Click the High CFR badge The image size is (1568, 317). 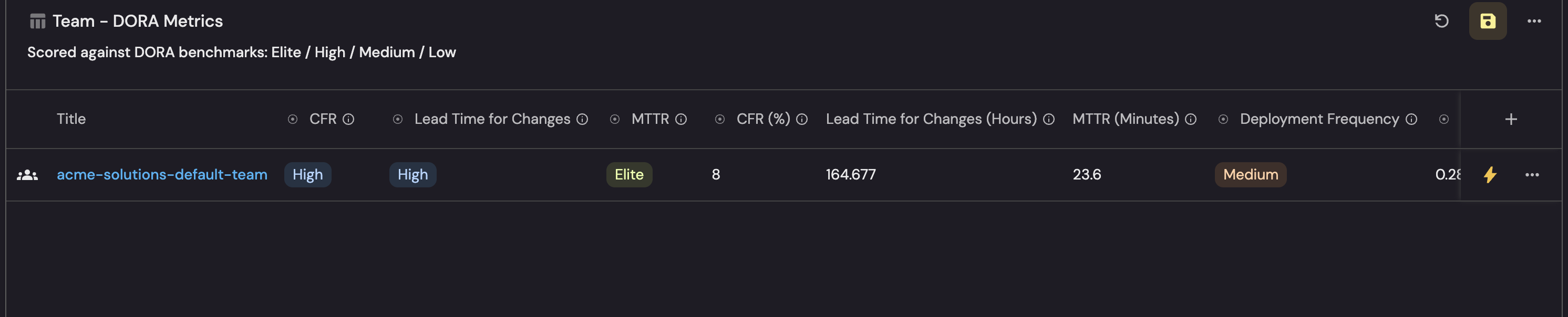(307, 175)
